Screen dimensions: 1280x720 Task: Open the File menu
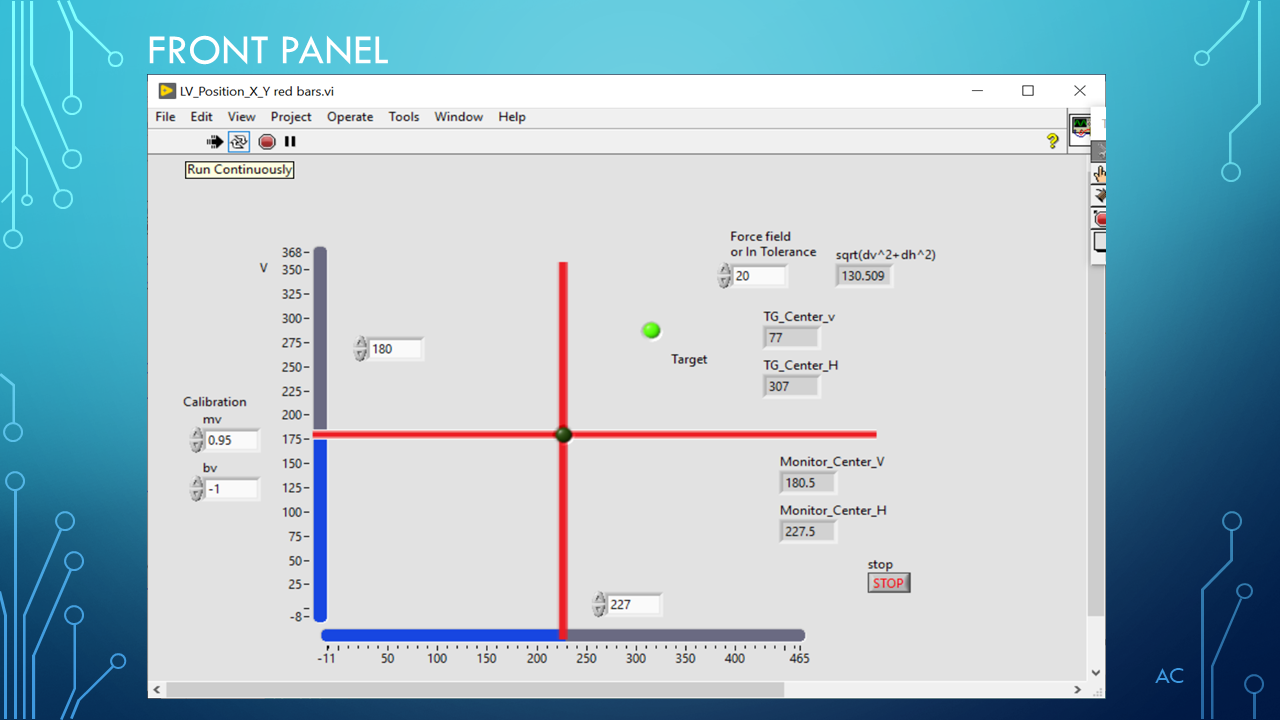point(165,117)
